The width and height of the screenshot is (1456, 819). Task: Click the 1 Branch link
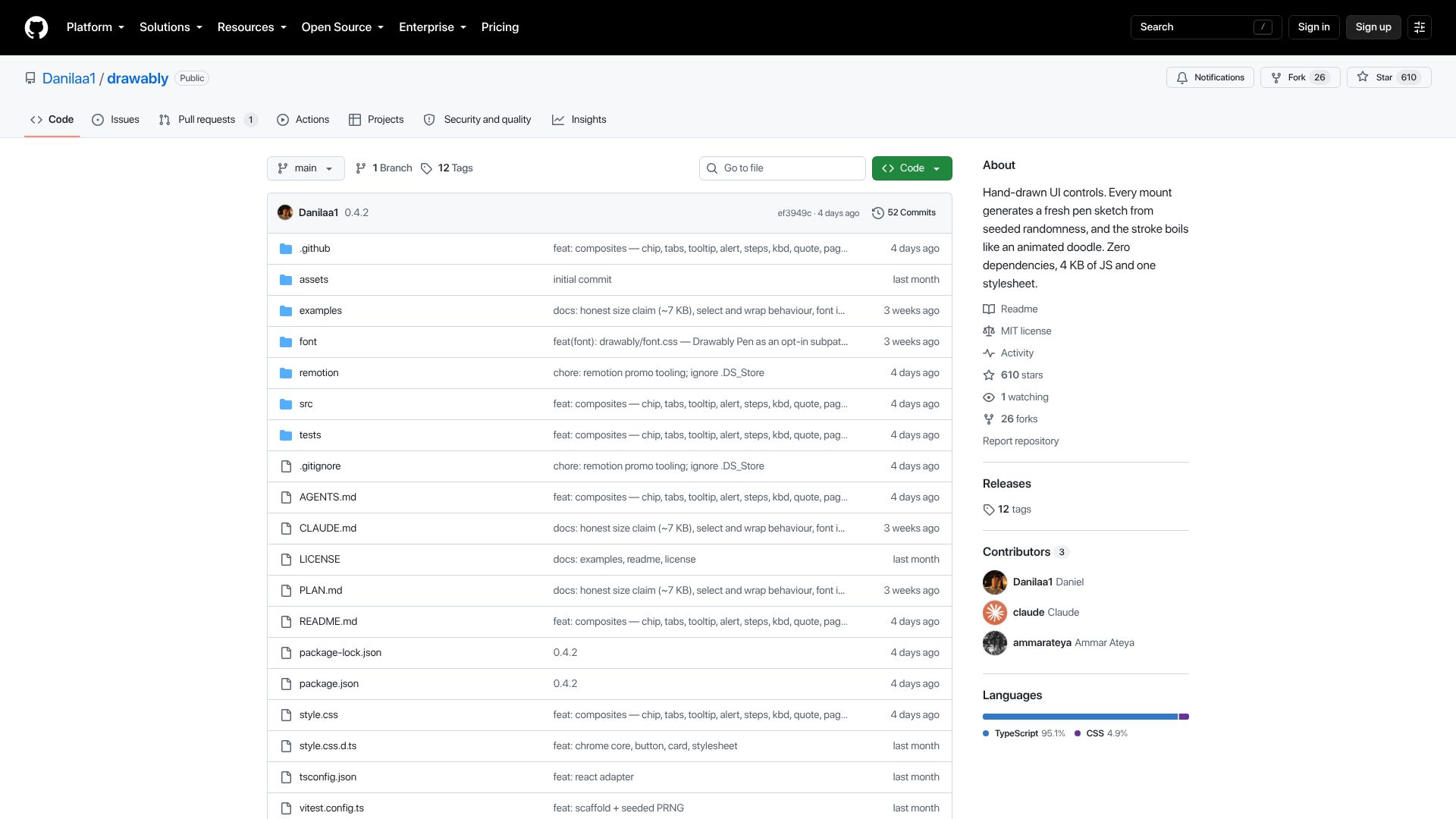(x=384, y=168)
